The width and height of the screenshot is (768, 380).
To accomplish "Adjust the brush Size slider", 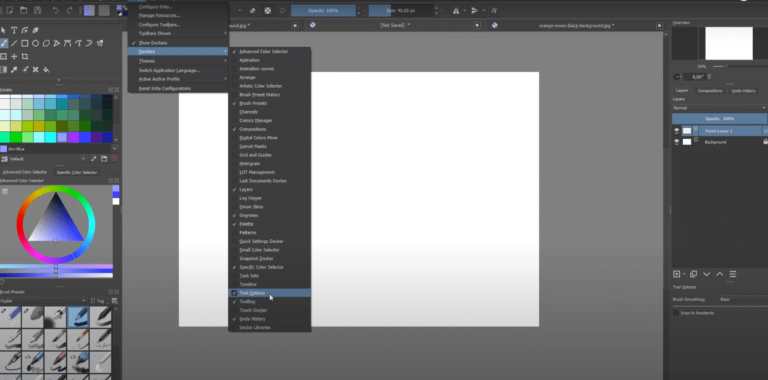I will (x=401, y=10).
